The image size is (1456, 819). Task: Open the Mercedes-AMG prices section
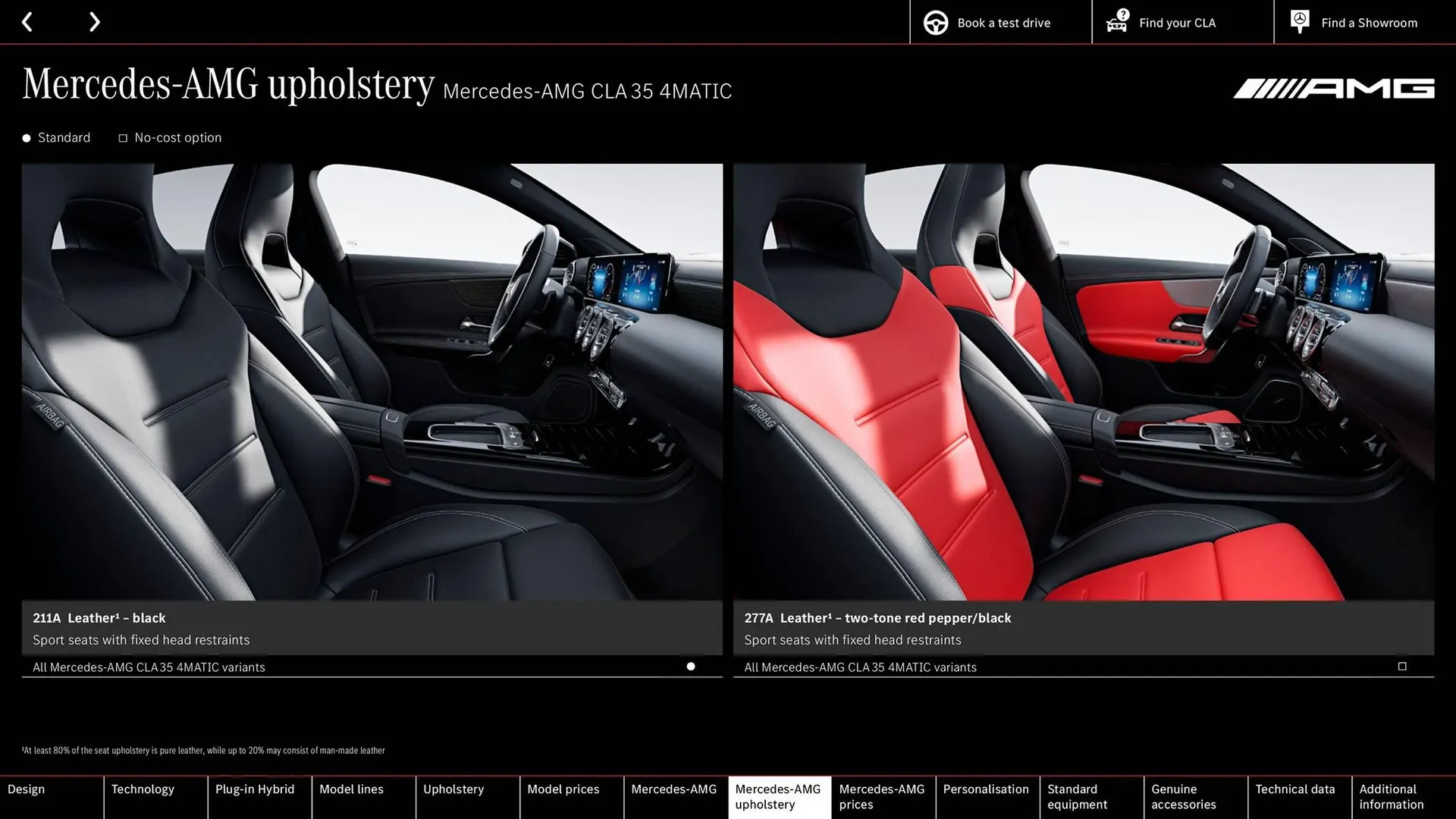point(882,796)
